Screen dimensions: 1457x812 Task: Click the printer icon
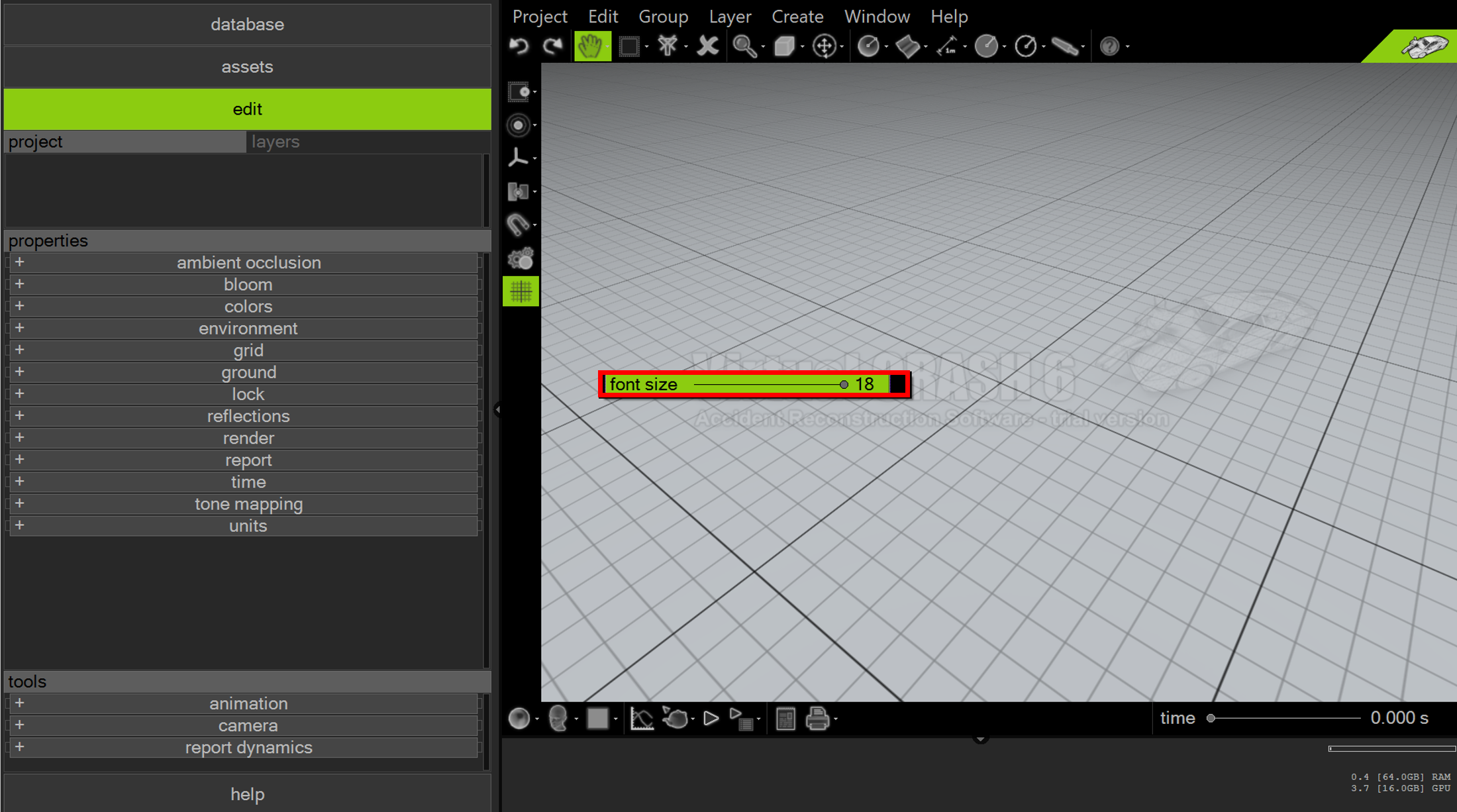tap(817, 719)
